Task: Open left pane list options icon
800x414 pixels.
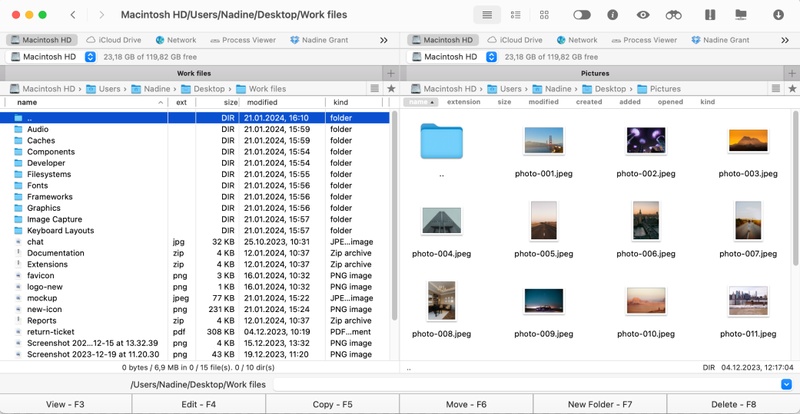Action: (x=374, y=88)
